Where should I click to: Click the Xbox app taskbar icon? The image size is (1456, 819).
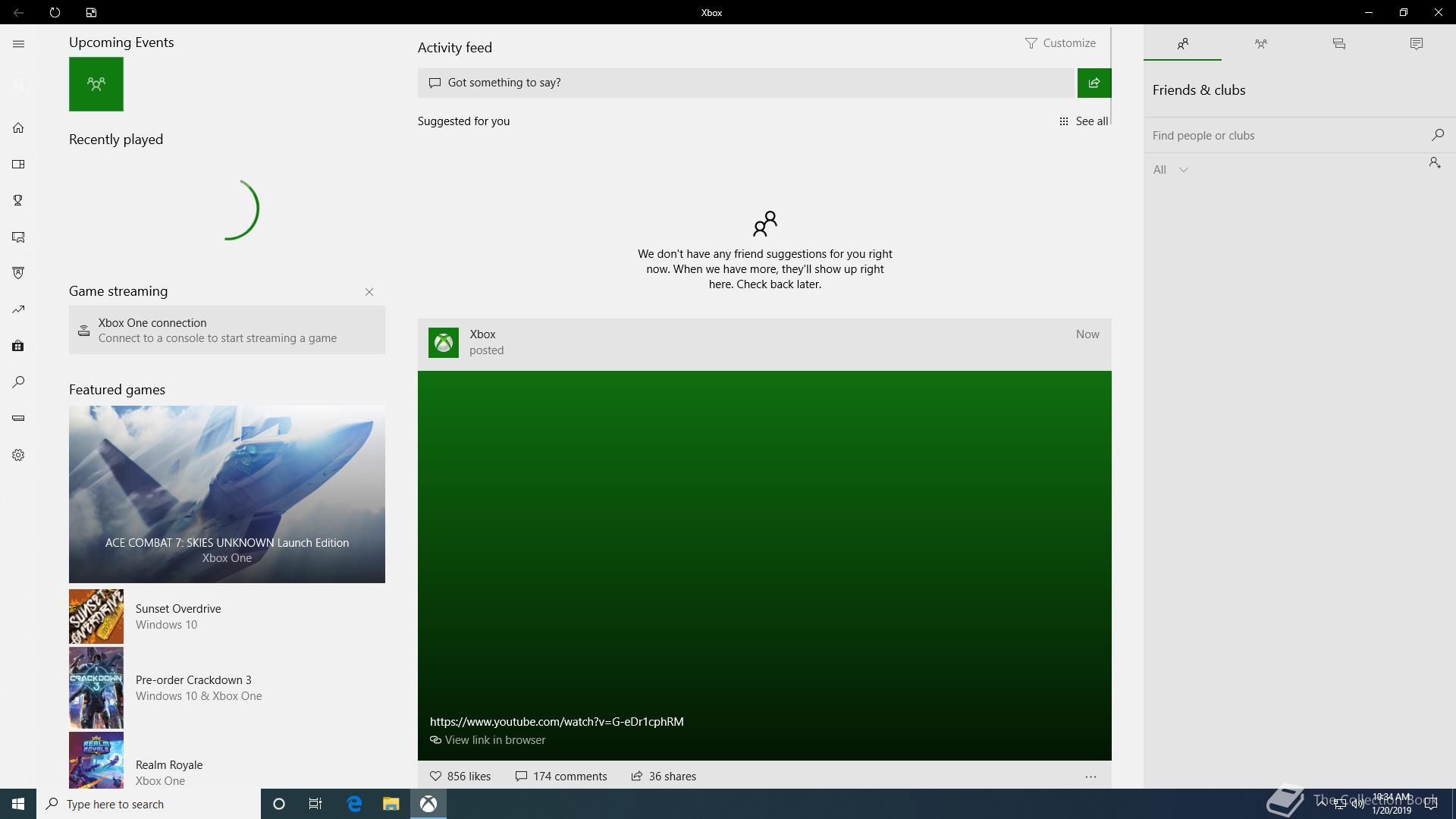[428, 804]
